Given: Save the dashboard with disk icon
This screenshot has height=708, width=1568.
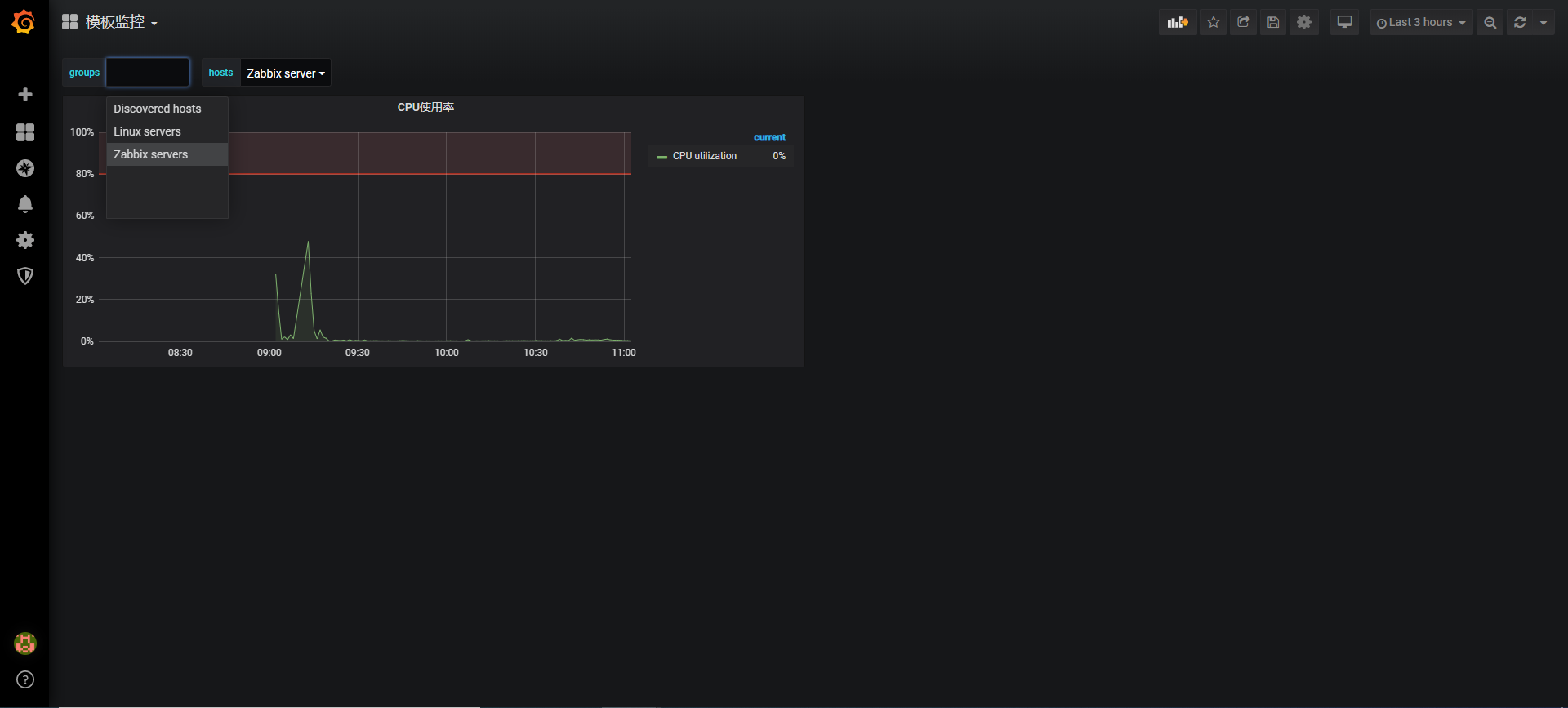Looking at the screenshot, I should click(x=1273, y=23).
